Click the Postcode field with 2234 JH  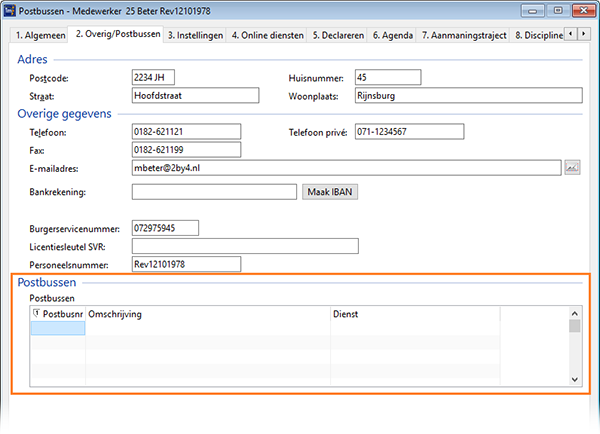(153, 77)
